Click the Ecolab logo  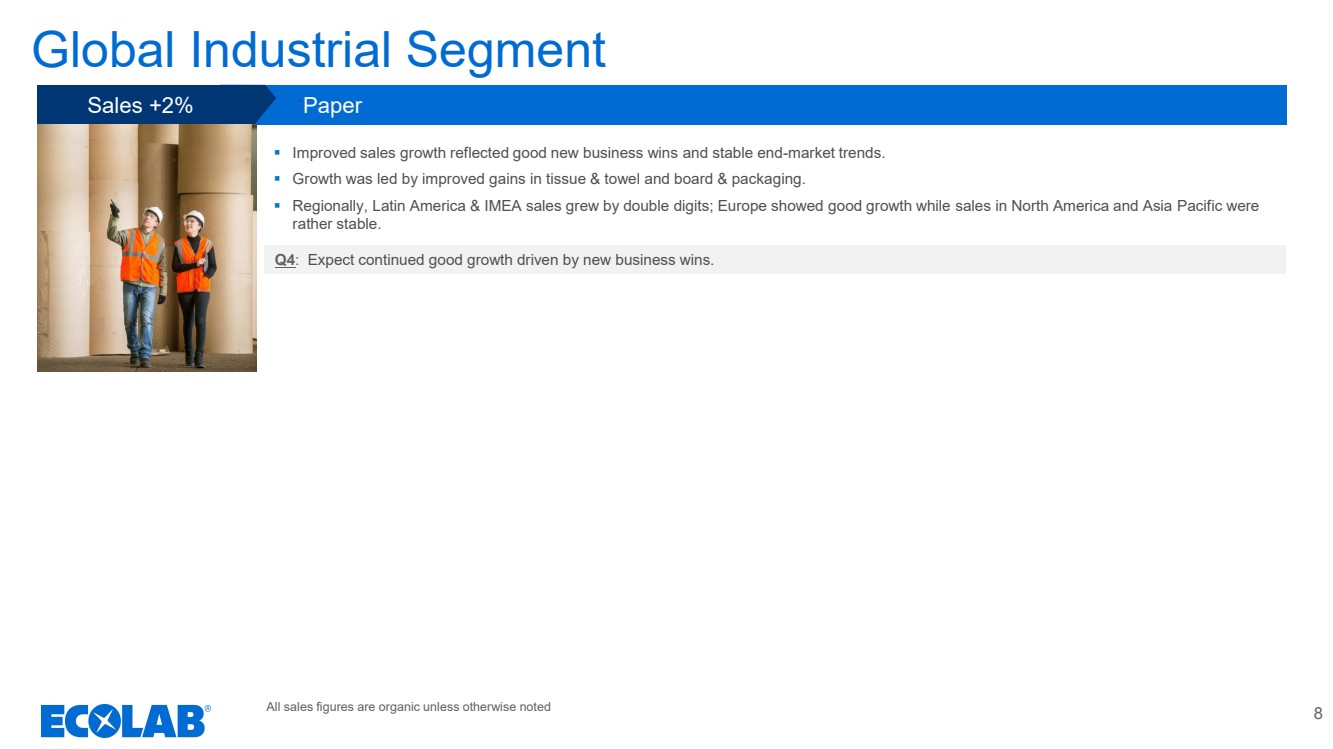(125, 721)
